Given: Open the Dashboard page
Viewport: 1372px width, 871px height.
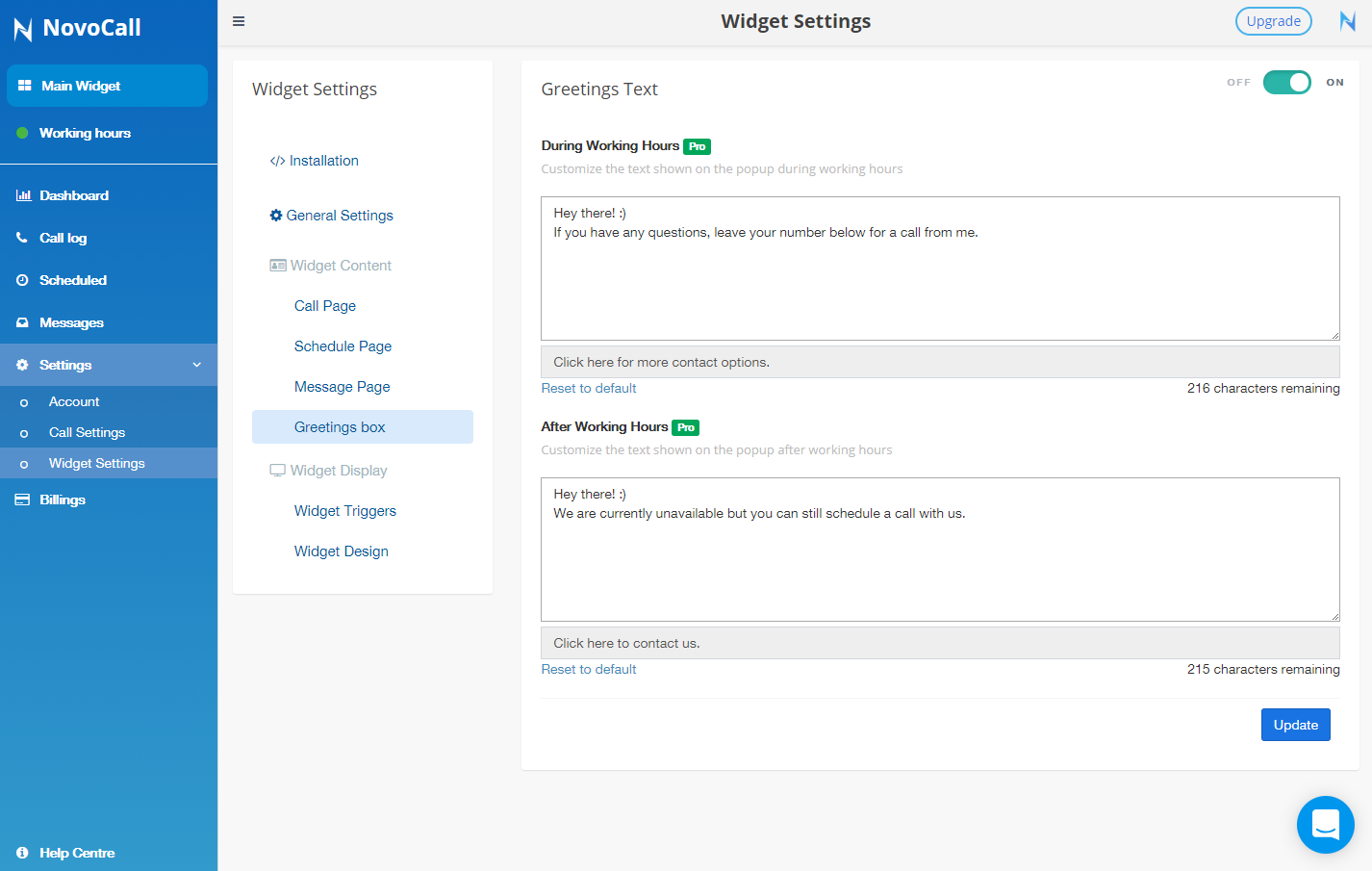Looking at the screenshot, I should point(74,195).
